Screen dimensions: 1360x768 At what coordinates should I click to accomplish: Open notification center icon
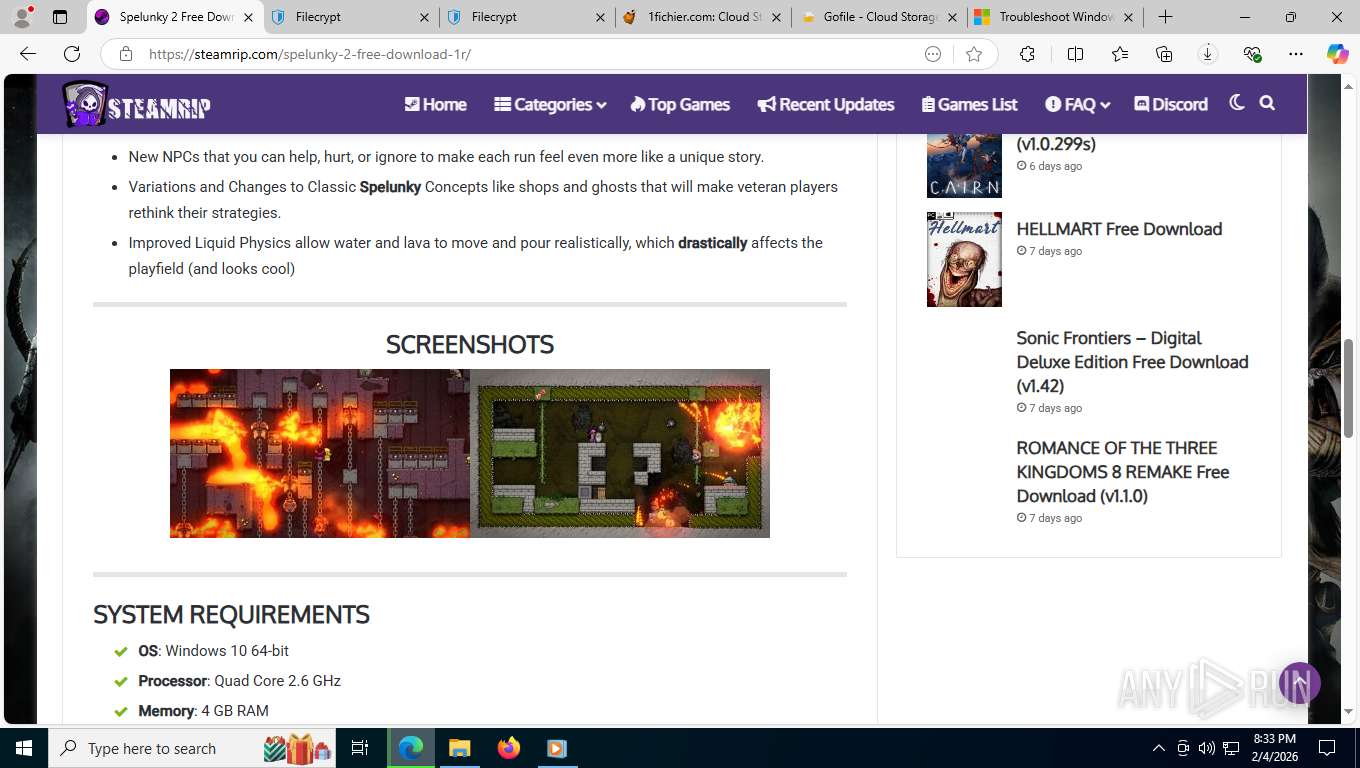coord(1327,748)
